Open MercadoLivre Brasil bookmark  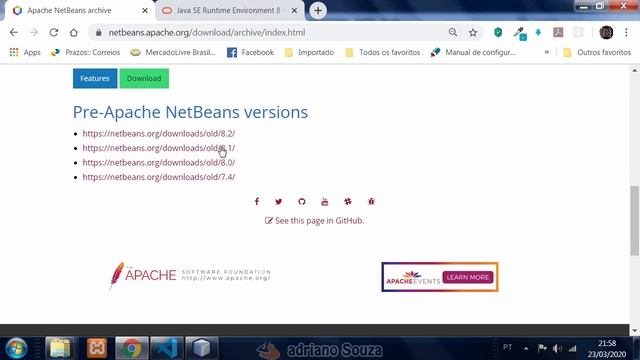pyautogui.click(x=173, y=52)
